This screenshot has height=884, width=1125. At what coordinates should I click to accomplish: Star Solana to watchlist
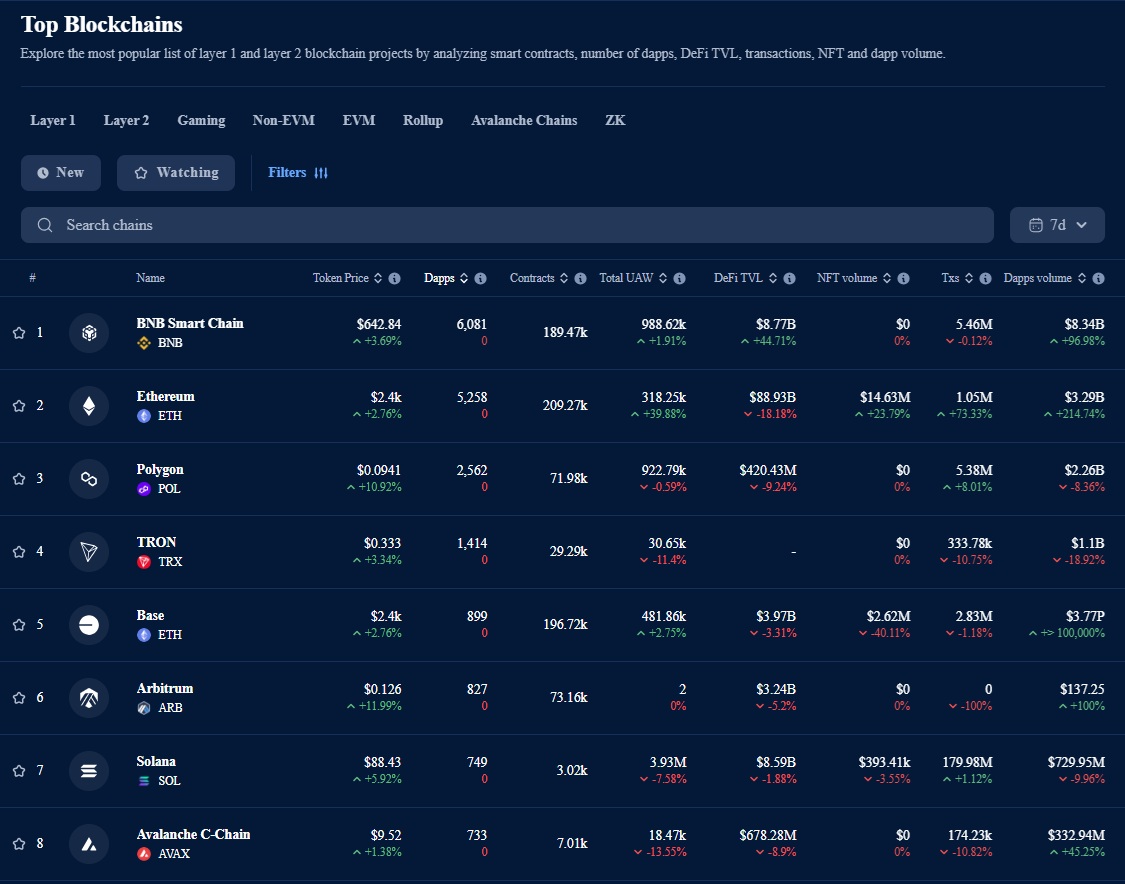(x=19, y=771)
